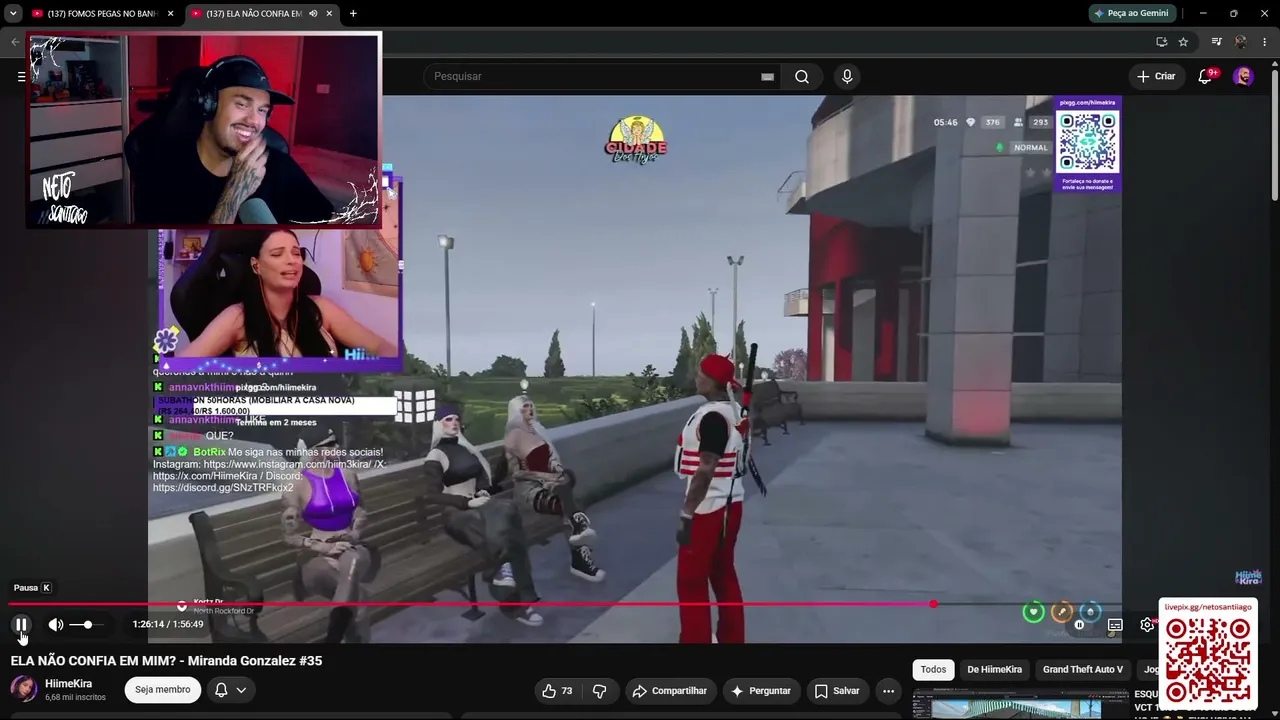Close the FOMOS PEGAS browser tab
Image resolution: width=1280 pixels, height=720 pixels.
170,14
